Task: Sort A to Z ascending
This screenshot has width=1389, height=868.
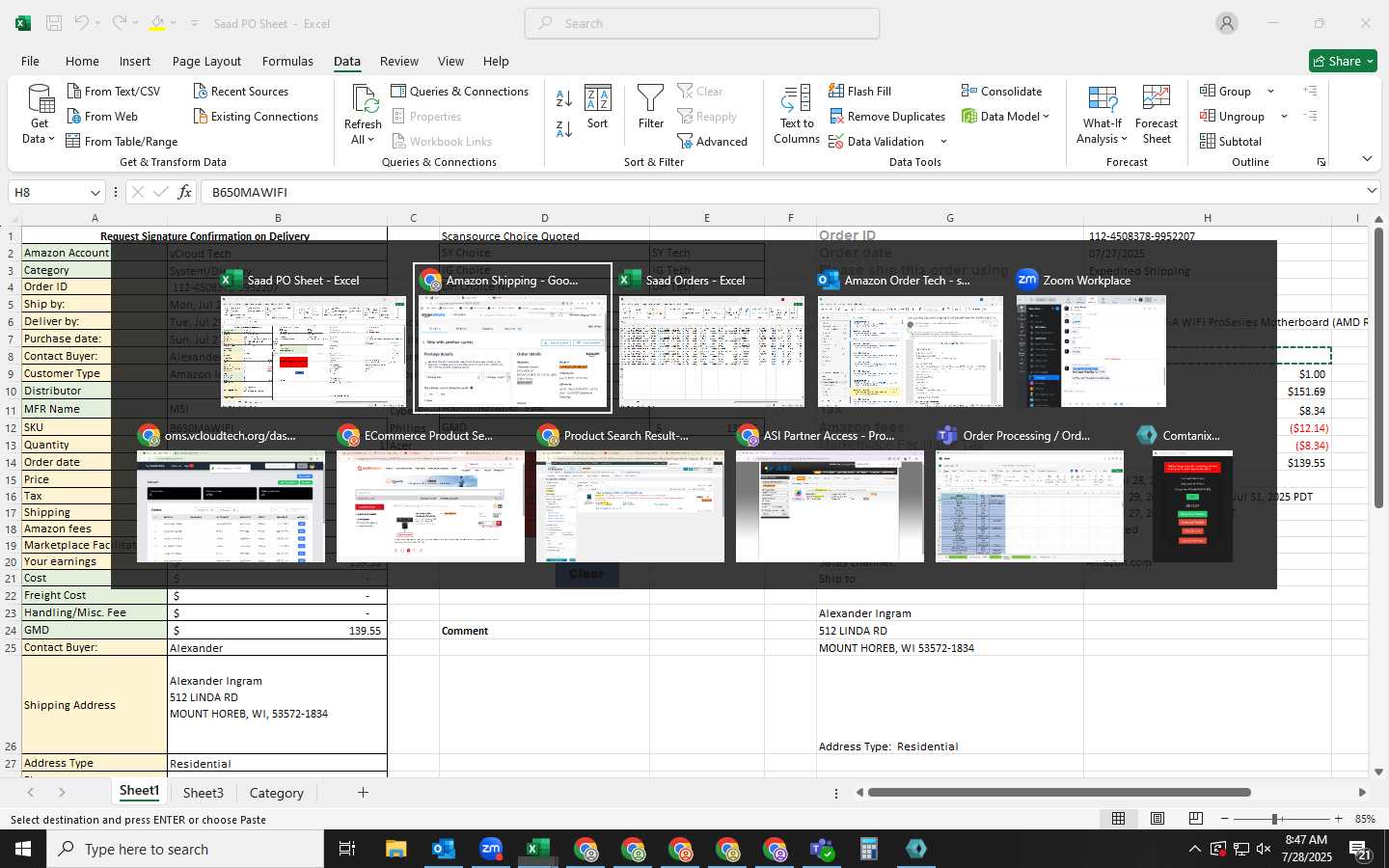Action: coord(564,98)
